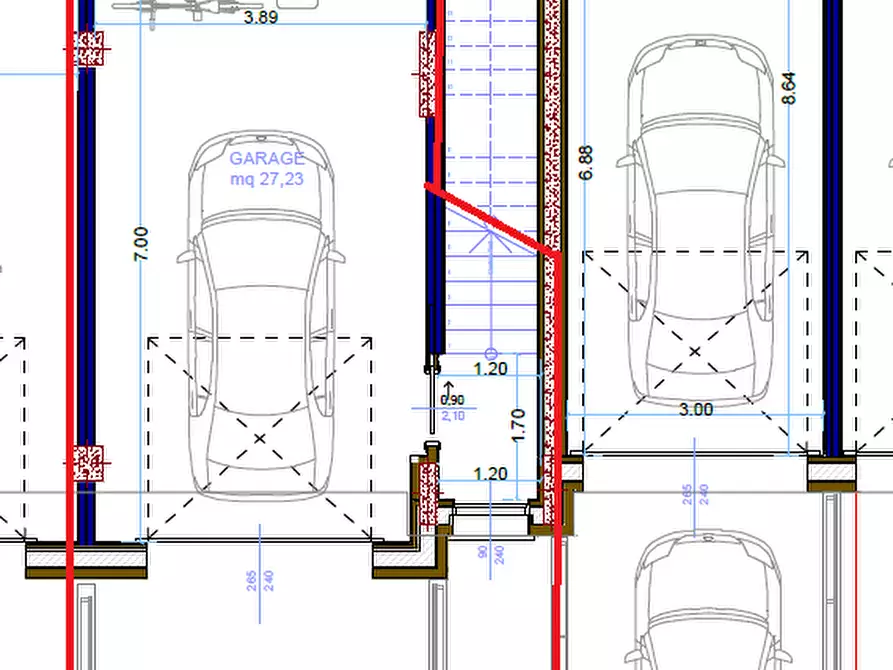Screen dimensions: 893x670
Task: Select the '90 240' door size label
Action: click(491, 554)
